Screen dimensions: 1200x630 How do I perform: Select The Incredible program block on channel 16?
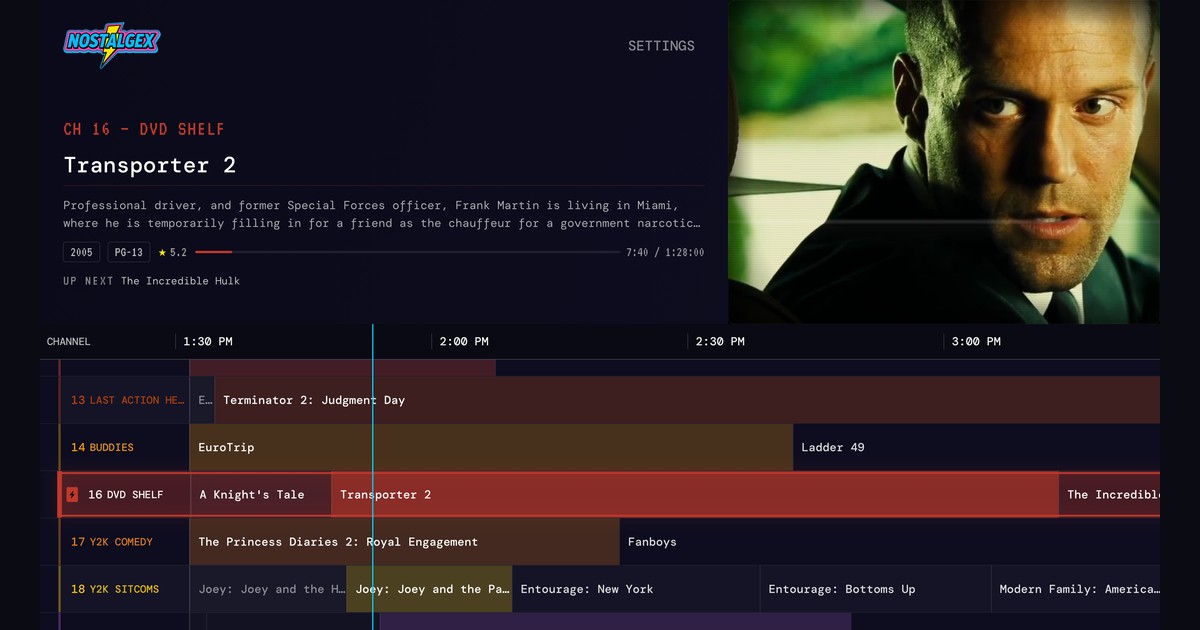[1110, 495]
